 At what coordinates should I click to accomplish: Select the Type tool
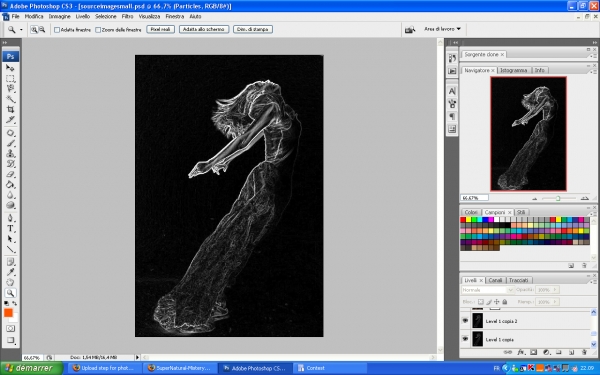10,228
